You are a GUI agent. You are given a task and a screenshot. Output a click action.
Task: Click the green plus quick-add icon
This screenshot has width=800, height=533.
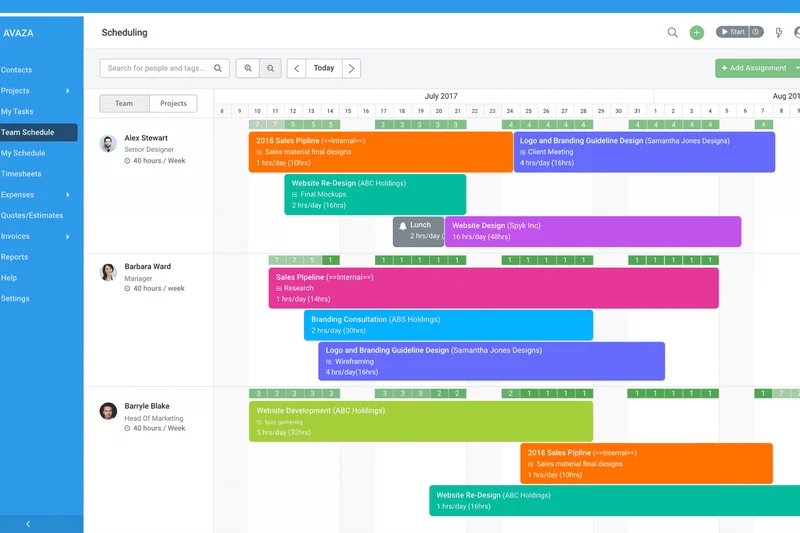click(697, 33)
